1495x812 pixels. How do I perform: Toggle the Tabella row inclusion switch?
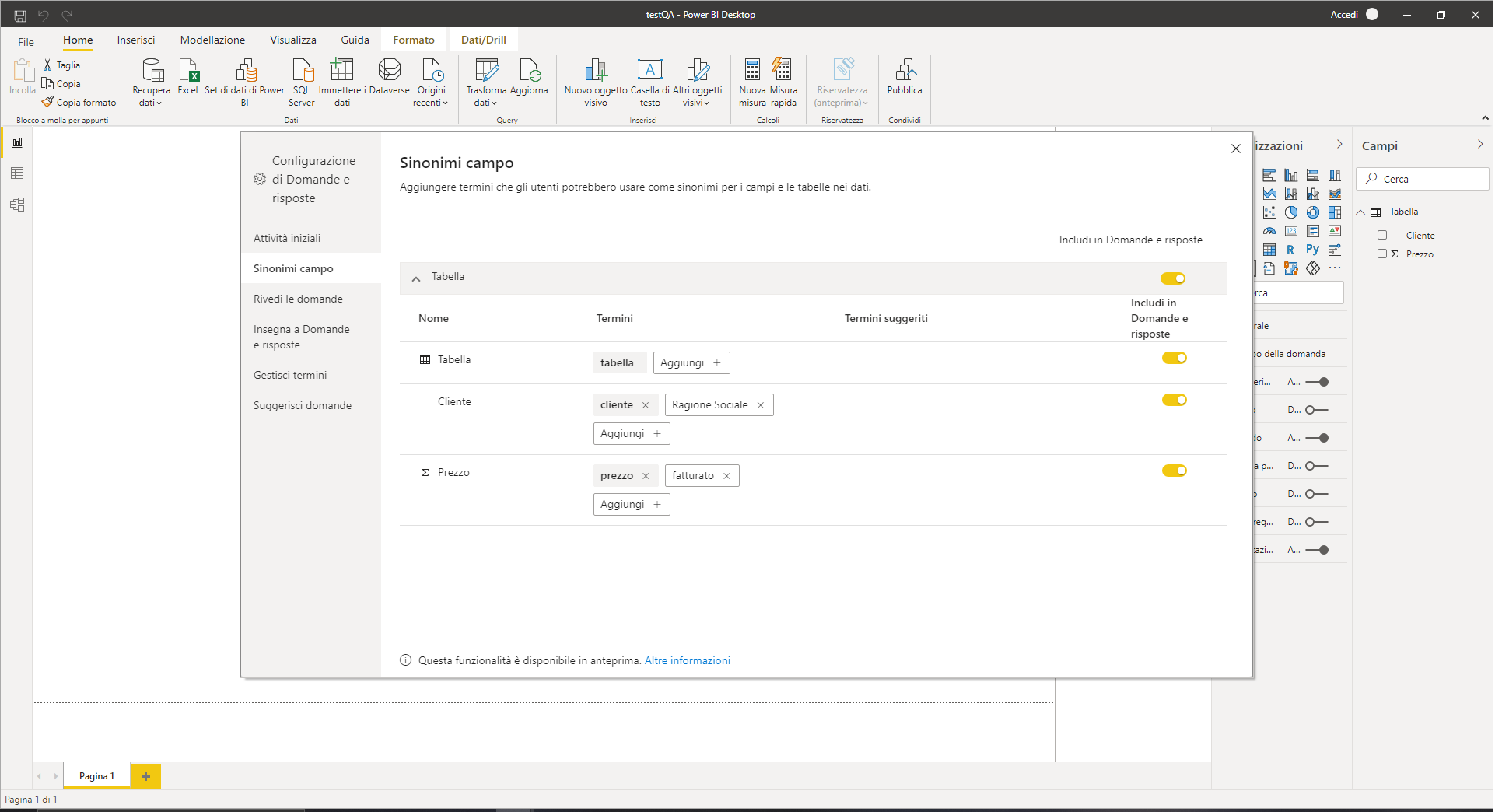[1175, 358]
